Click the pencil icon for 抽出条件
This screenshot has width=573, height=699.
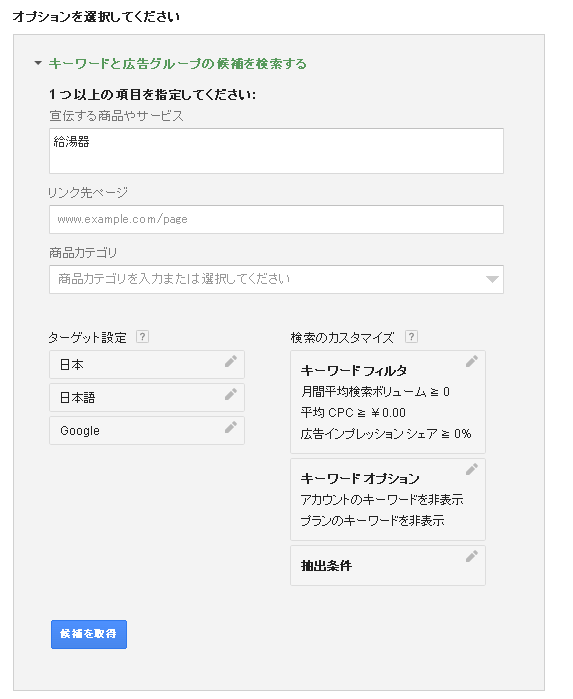click(472, 556)
